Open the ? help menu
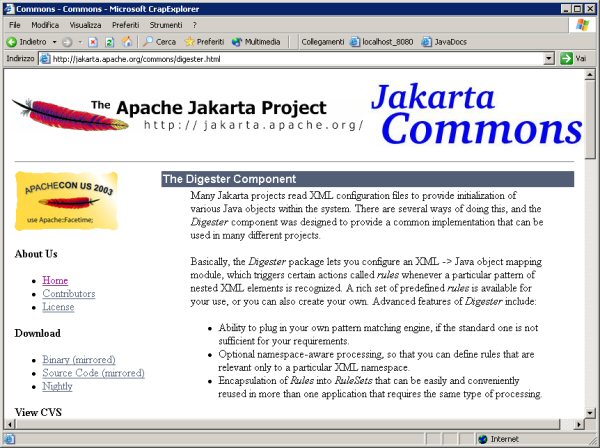Image resolution: width=600 pixels, height=448 pixels. 195,25
